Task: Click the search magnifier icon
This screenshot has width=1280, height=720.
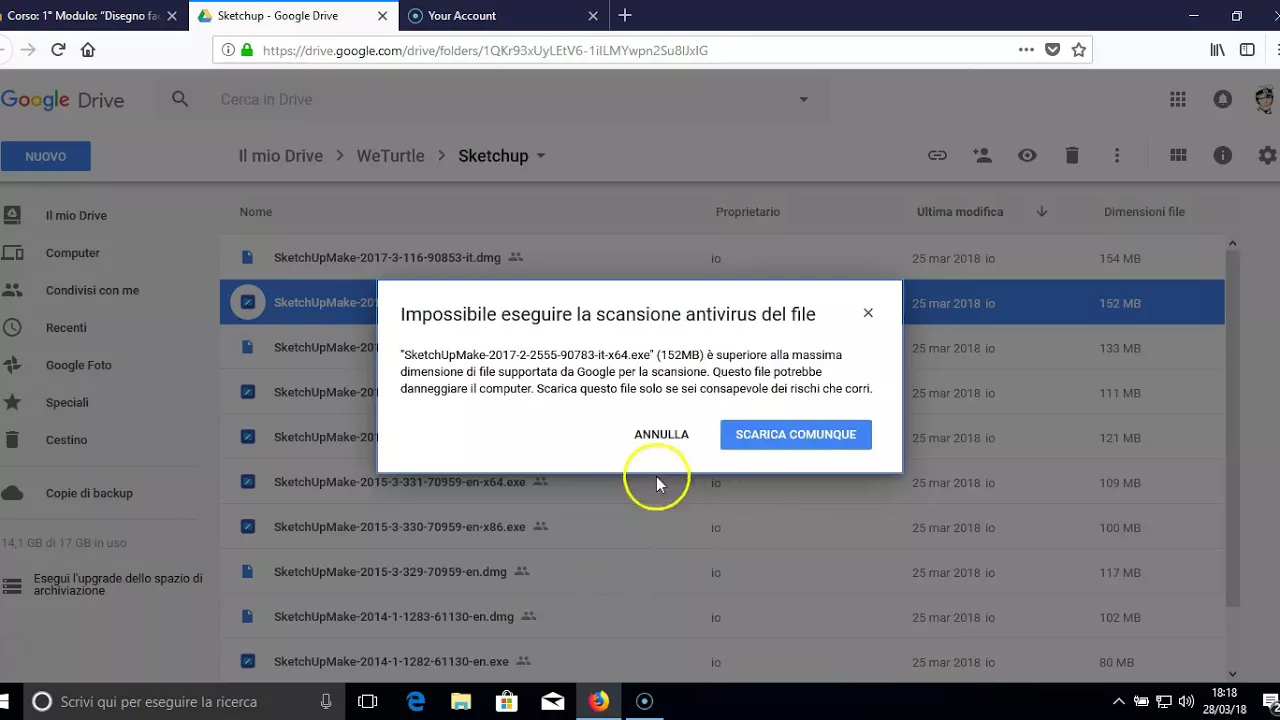Action: pyautogui.click(x=180, y=99)
